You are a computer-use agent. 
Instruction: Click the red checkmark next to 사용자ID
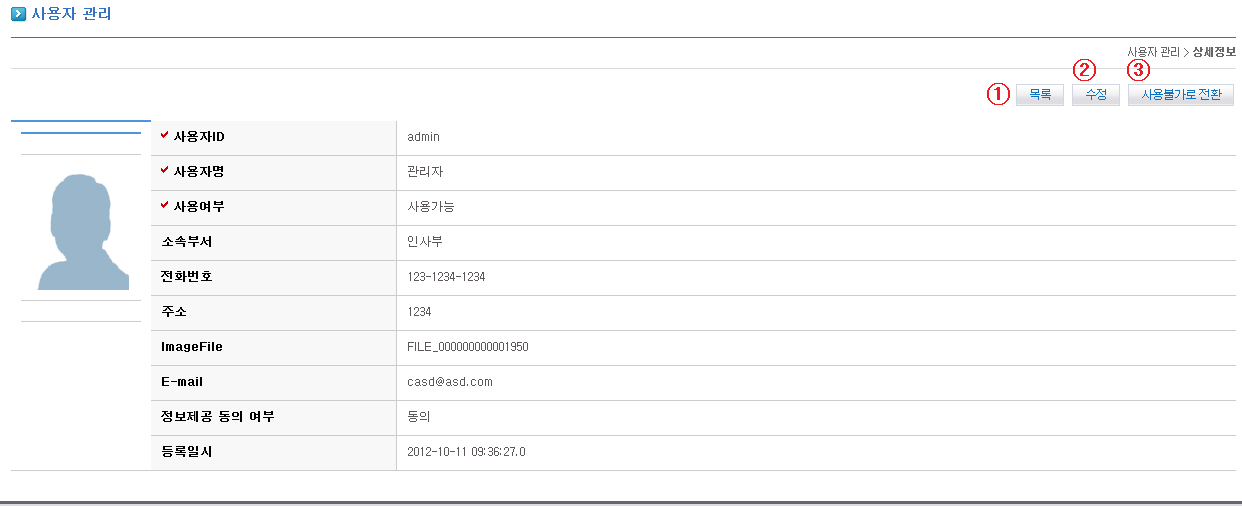pos(165,135)
